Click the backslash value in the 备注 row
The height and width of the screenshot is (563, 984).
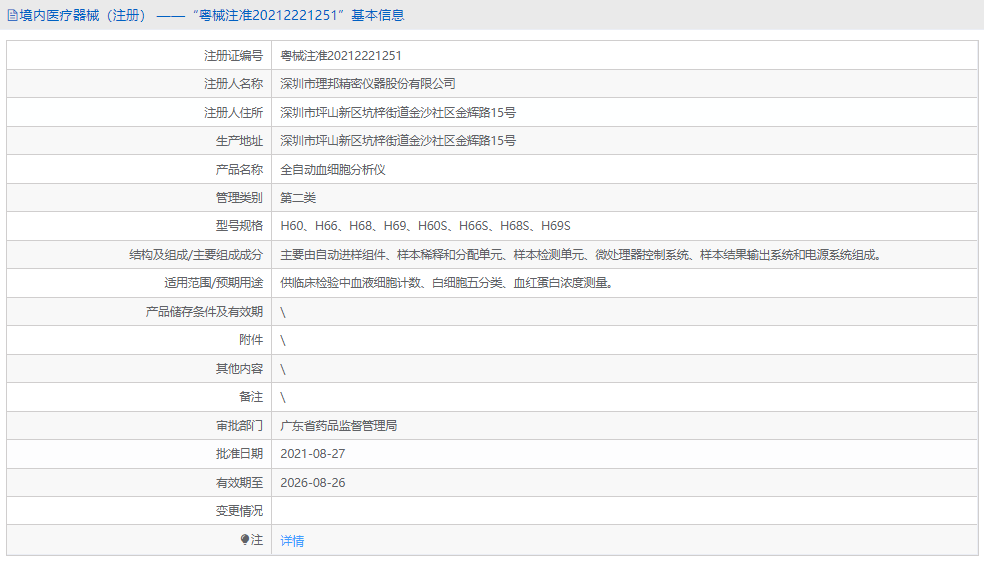(283, 397)
